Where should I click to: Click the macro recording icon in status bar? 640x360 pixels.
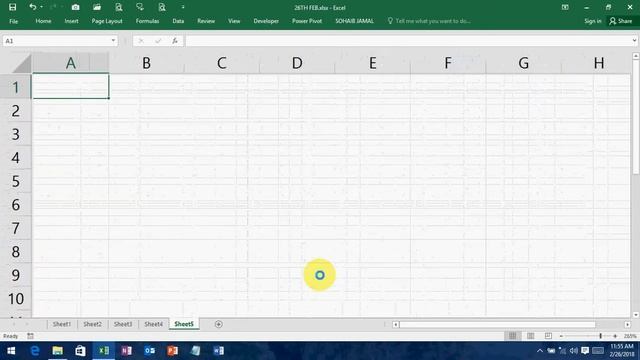pyautogui.click(x=31, y=336)
